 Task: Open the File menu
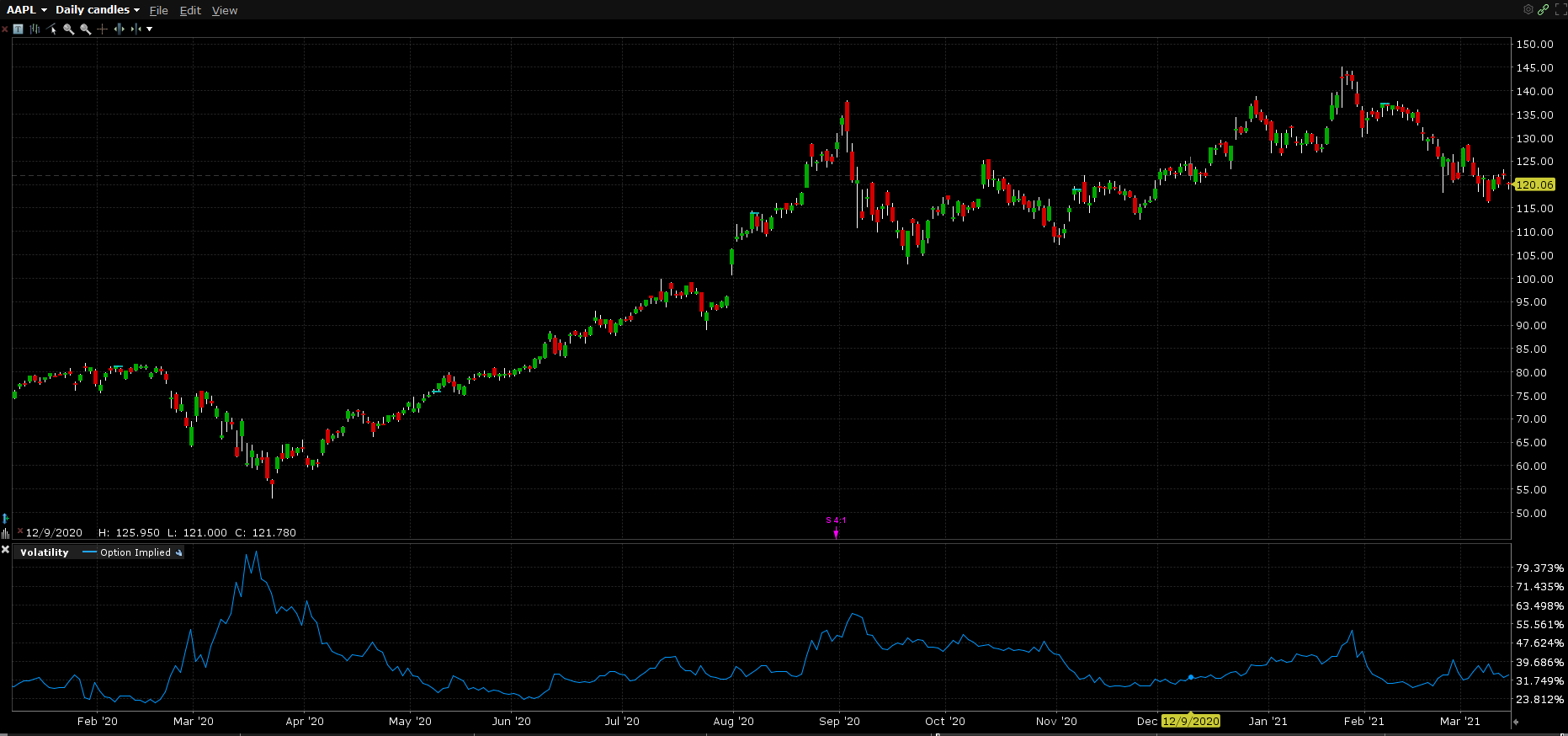point(158,10)
